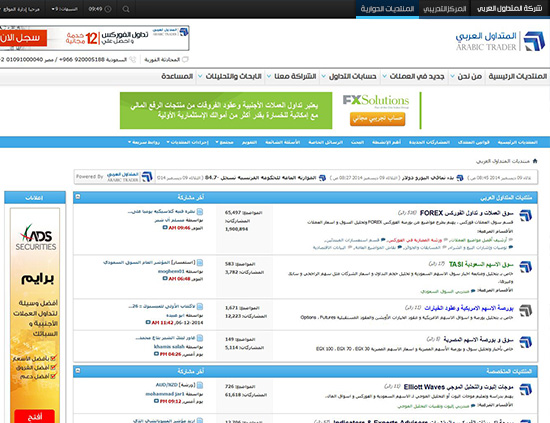Open the FOREX forum section icon
The height and width of the screenshot is (423, 550).
(x=525, y=215)
